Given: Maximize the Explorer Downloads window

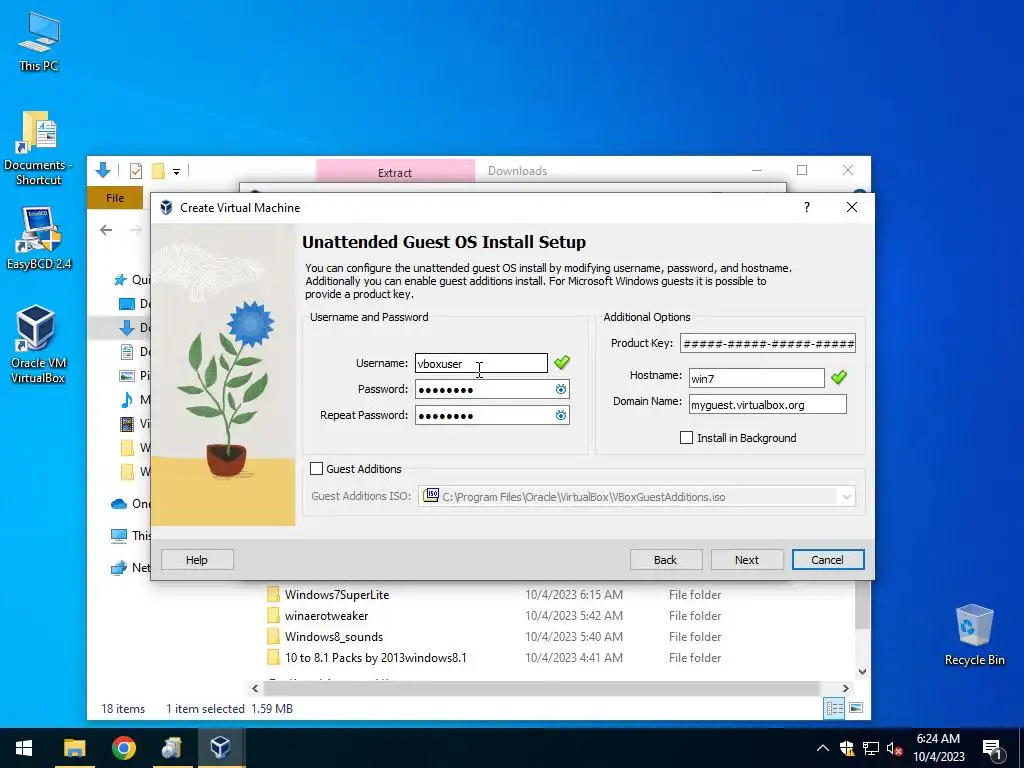Looking at the screenshot, I should (x=802, y=170).
